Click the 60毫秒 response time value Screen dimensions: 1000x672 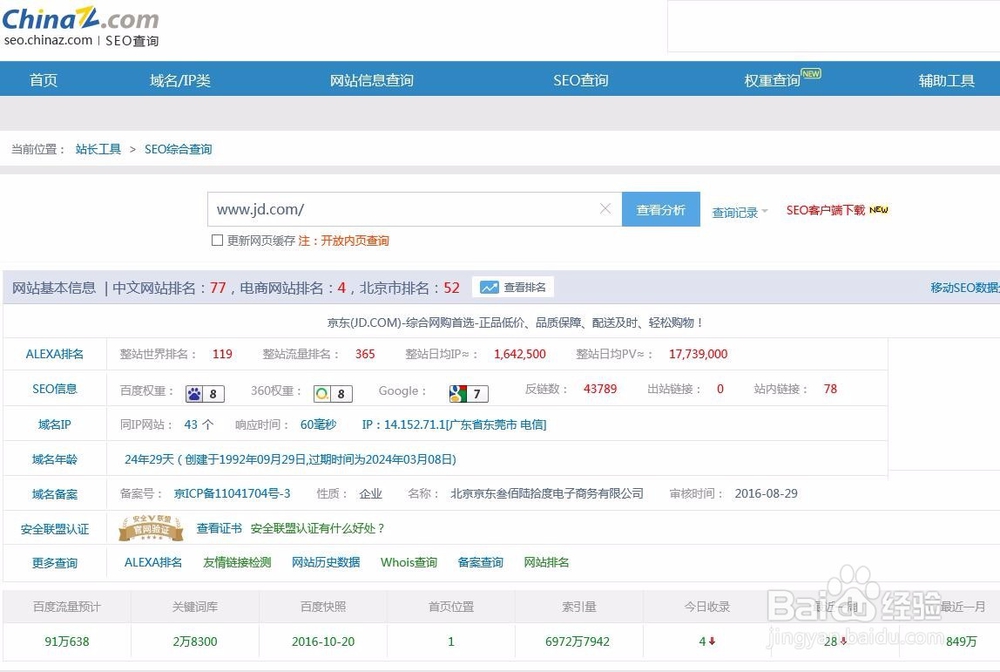(x=318, y=425)
